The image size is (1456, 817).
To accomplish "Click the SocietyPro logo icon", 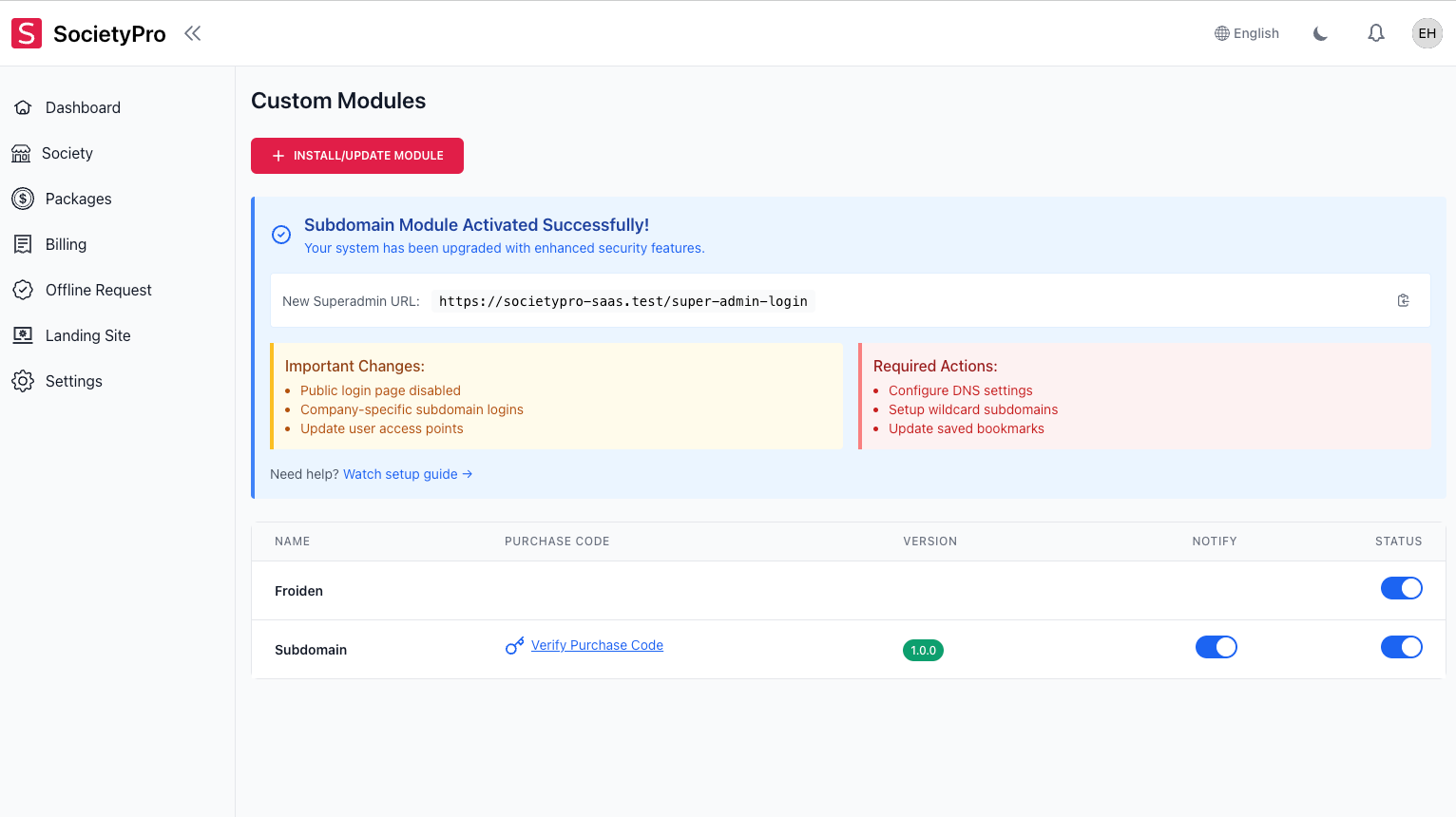I will 27,33.
